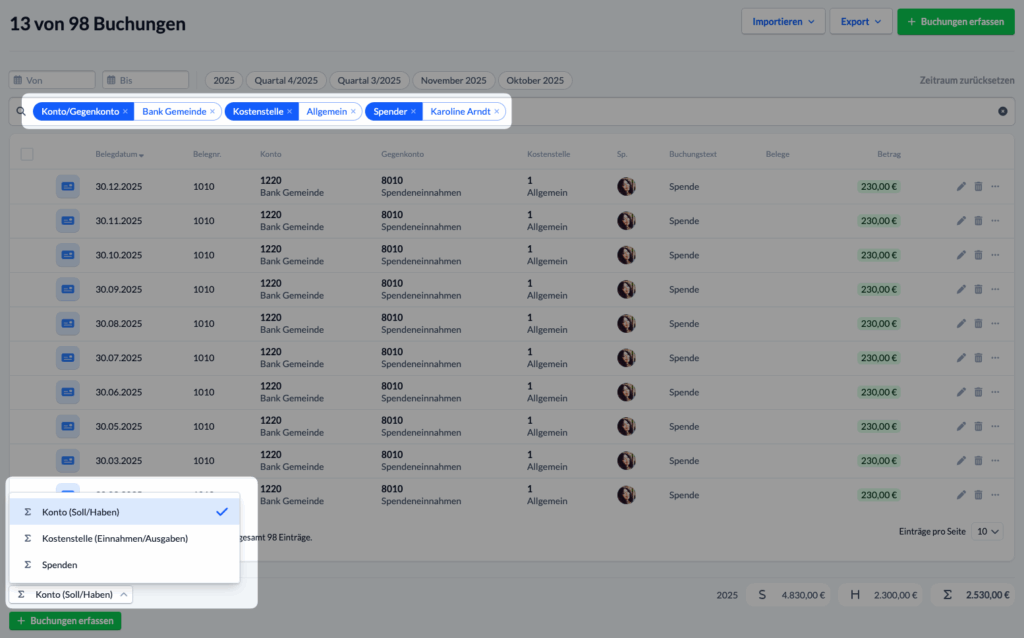Select the Quartal 4/2025 quick filter
The image size is (1024, 638).
point(285,80)
